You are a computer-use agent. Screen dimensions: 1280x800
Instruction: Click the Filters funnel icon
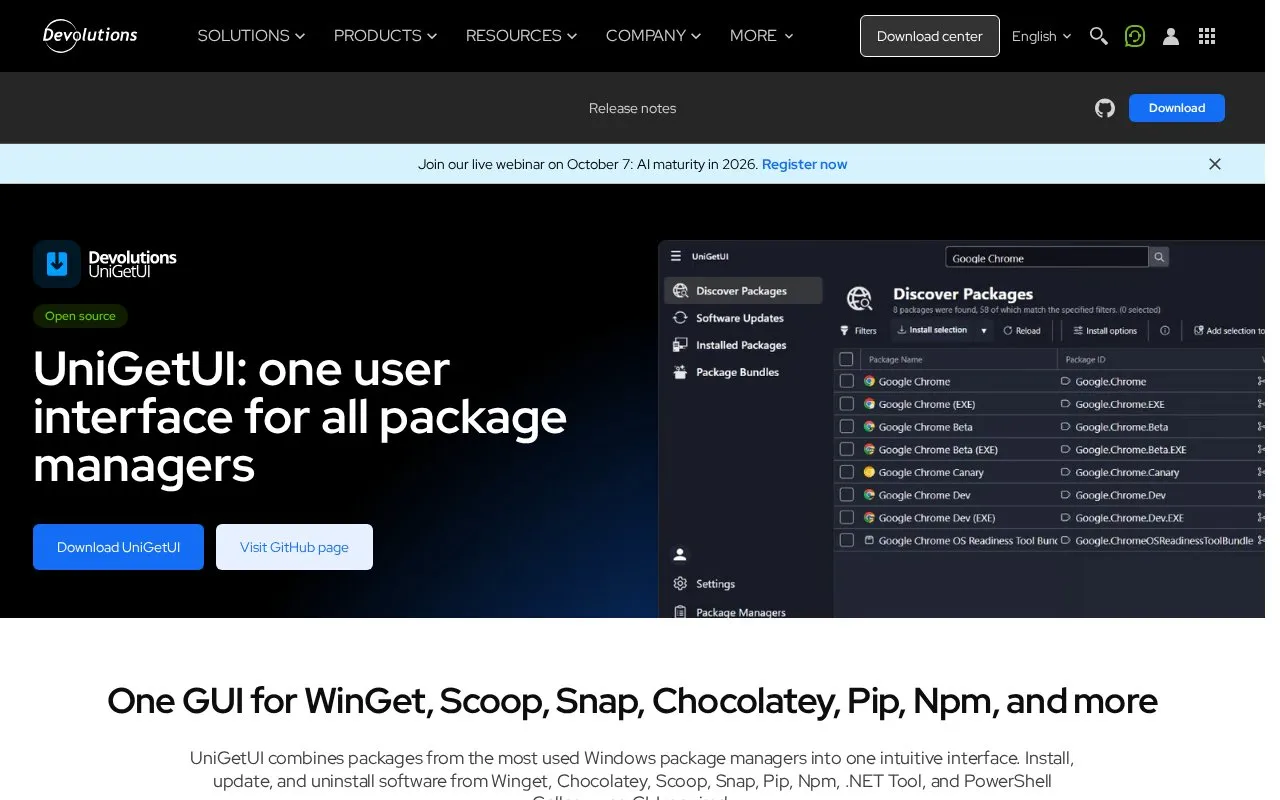[x=843, y=331]
